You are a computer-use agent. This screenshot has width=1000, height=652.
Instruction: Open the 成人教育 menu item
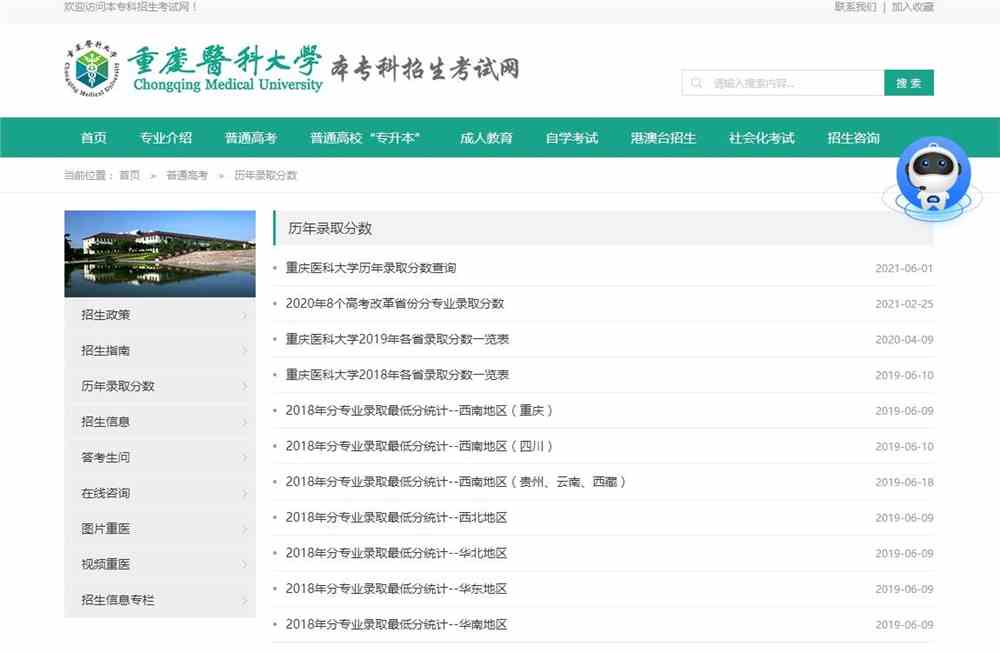[x=486, y=138]
